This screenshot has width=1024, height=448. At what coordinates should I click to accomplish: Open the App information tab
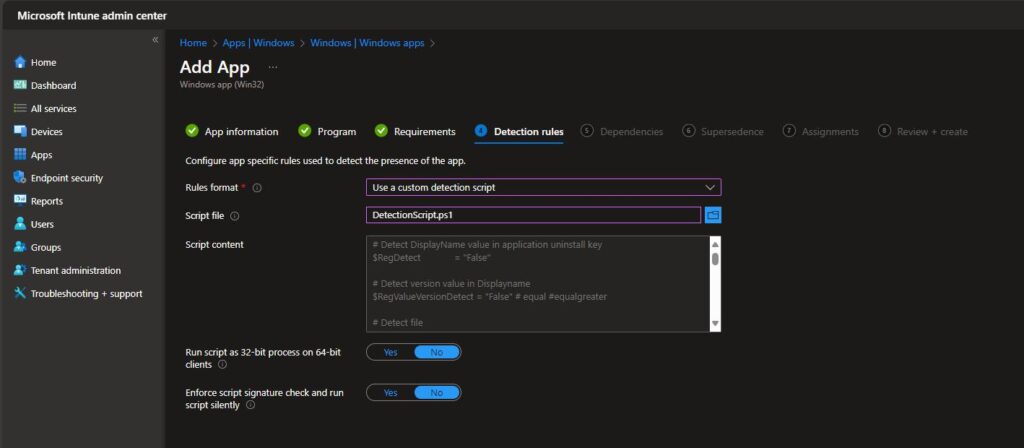point(232,131)
